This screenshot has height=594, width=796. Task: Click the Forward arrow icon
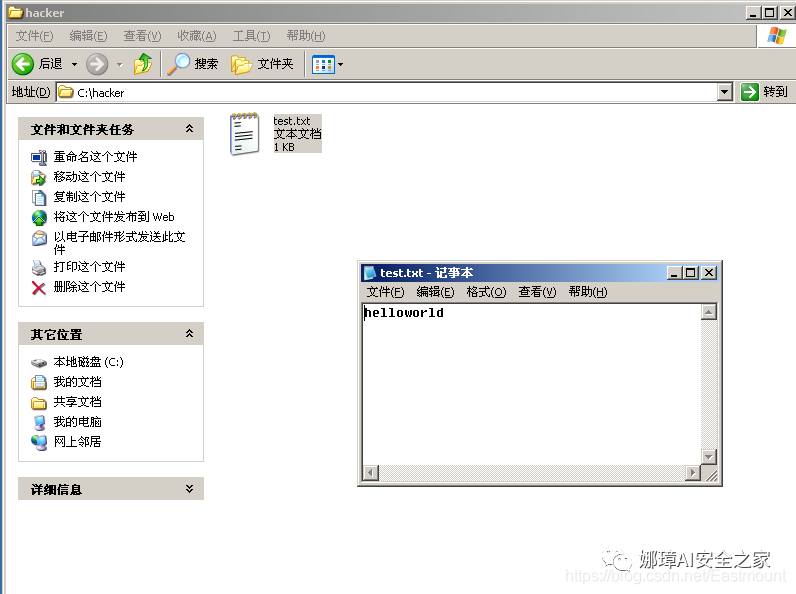click(x=97, y=64)
